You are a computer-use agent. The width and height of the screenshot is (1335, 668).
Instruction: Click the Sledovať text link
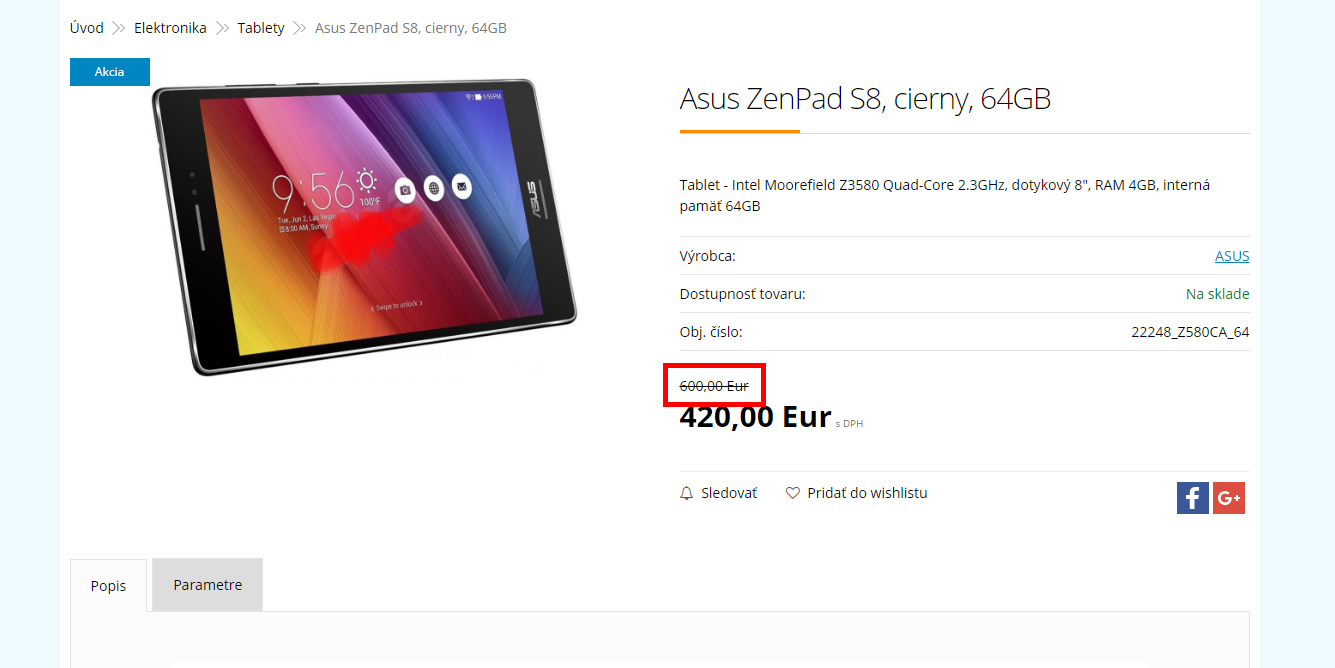[x=729, y=493]
